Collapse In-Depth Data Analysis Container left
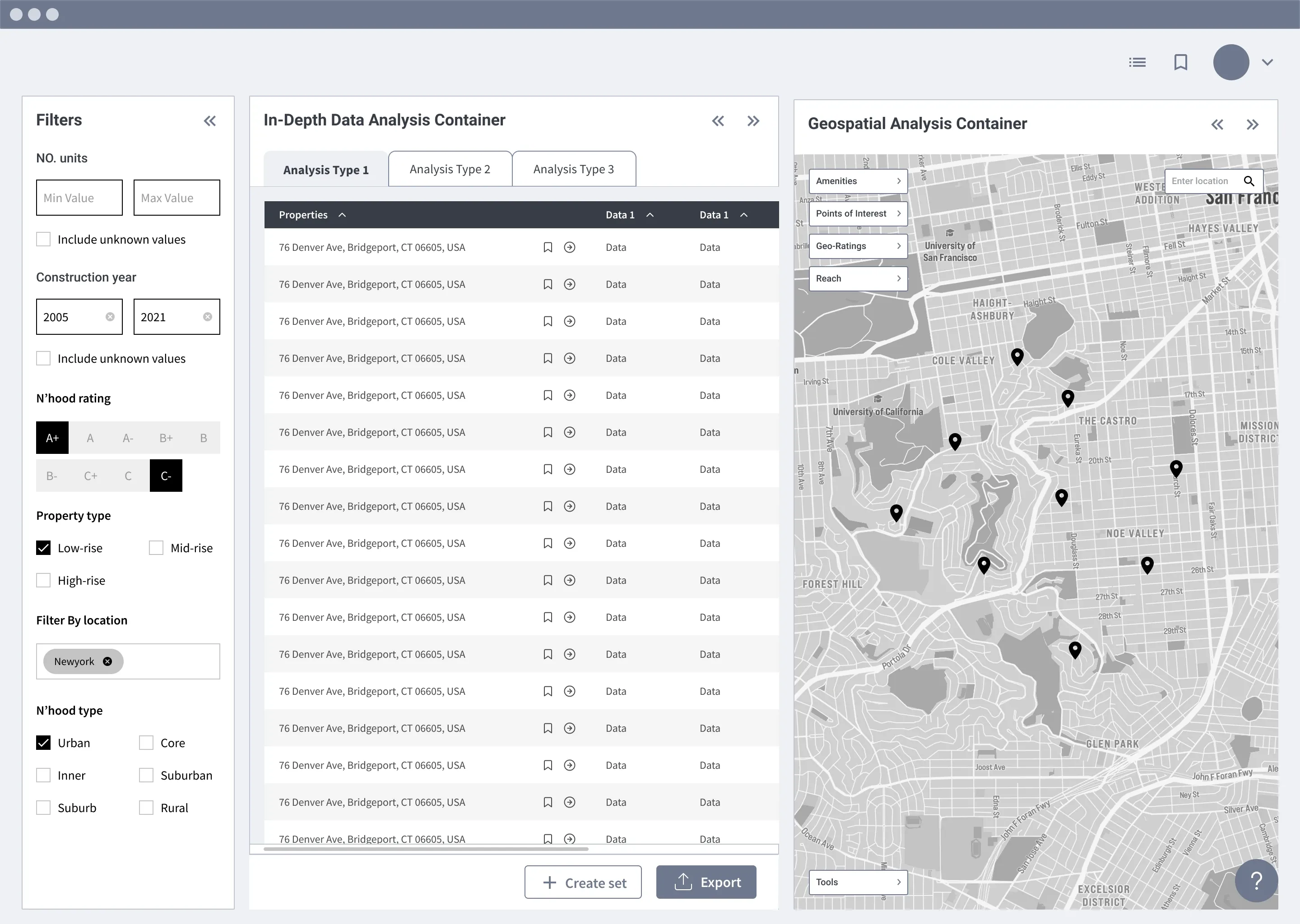This screenshot has height=924, width=1300. (718, 120)
